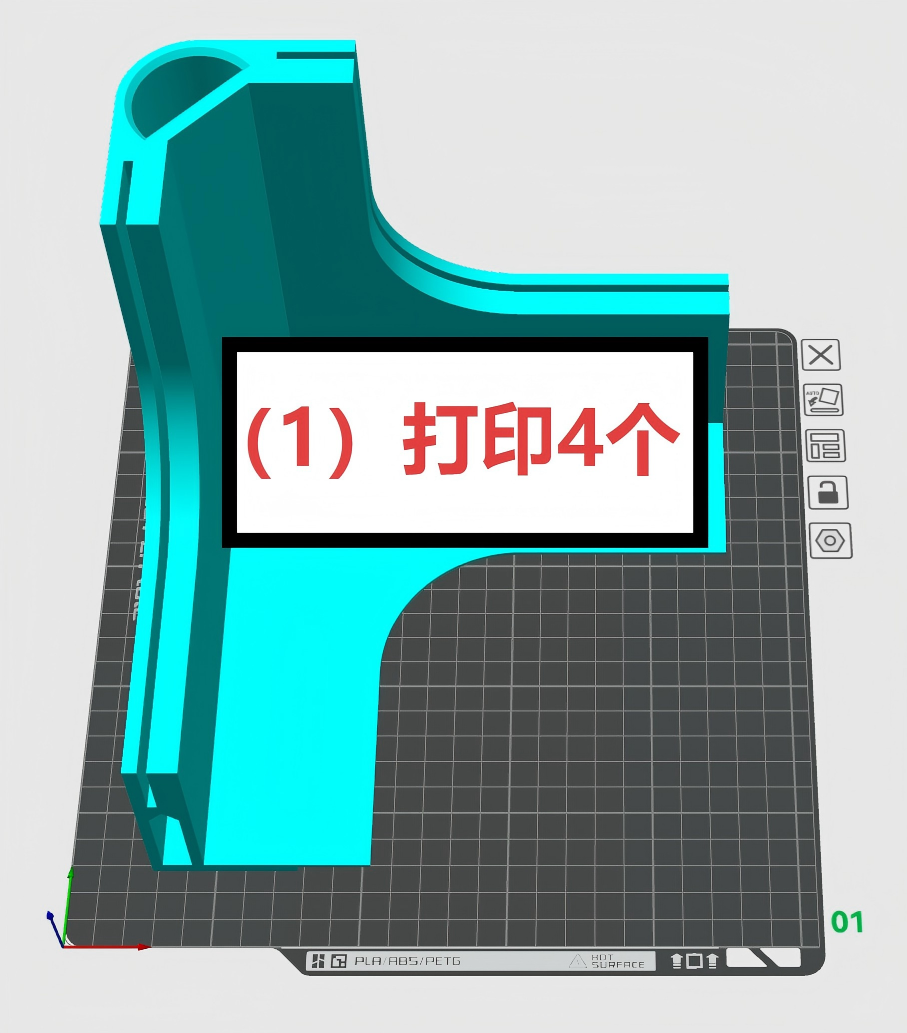
Task: Click the arrange objects layout icon
Action: pos(825,446)
